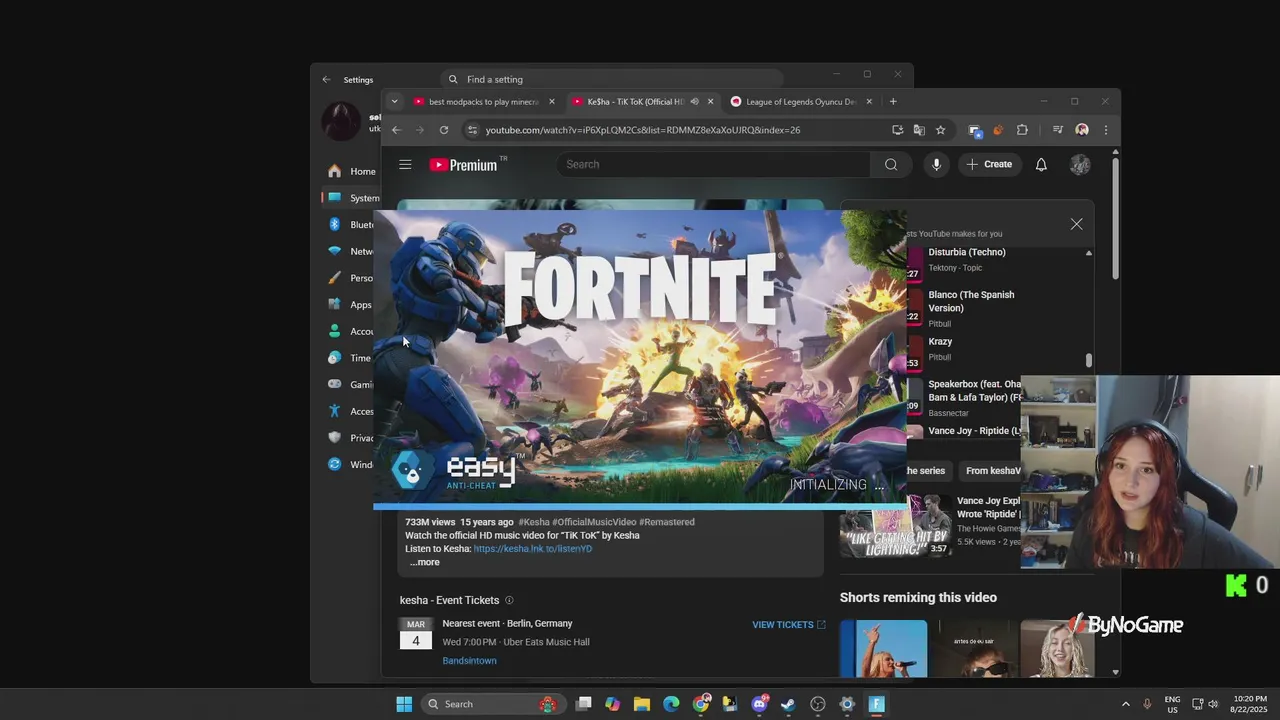1280x720 pixels.
Task: Open Steam from the taskbar
Action: point(788,704)
